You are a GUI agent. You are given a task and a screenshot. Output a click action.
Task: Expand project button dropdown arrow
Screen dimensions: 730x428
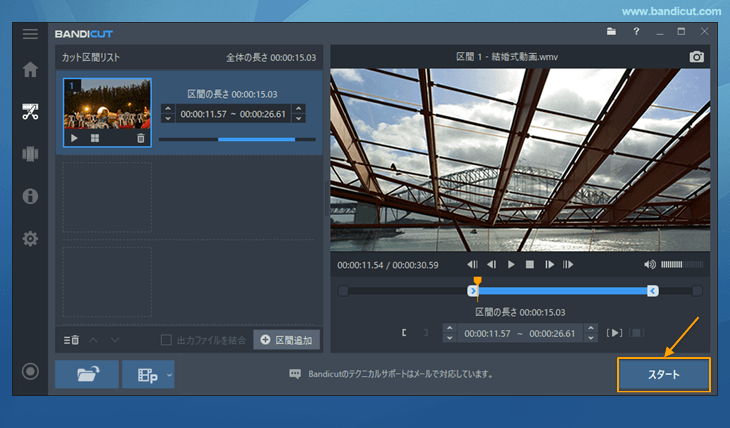(169, 374)
